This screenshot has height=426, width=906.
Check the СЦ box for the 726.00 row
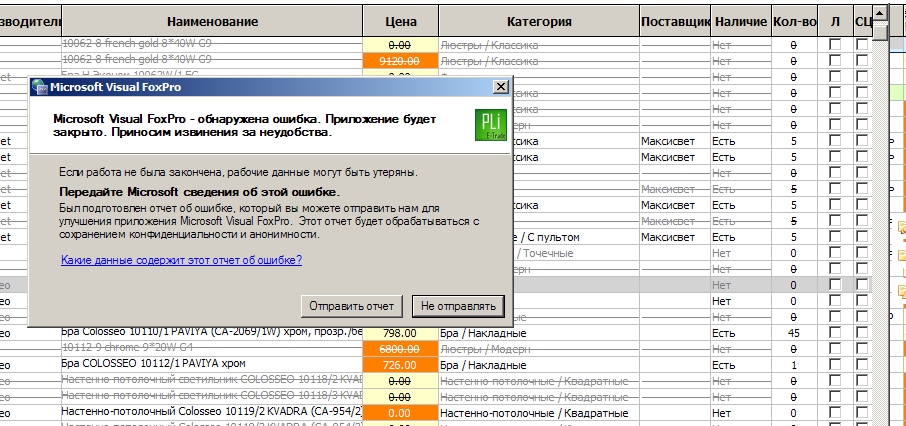coord(862,365)
